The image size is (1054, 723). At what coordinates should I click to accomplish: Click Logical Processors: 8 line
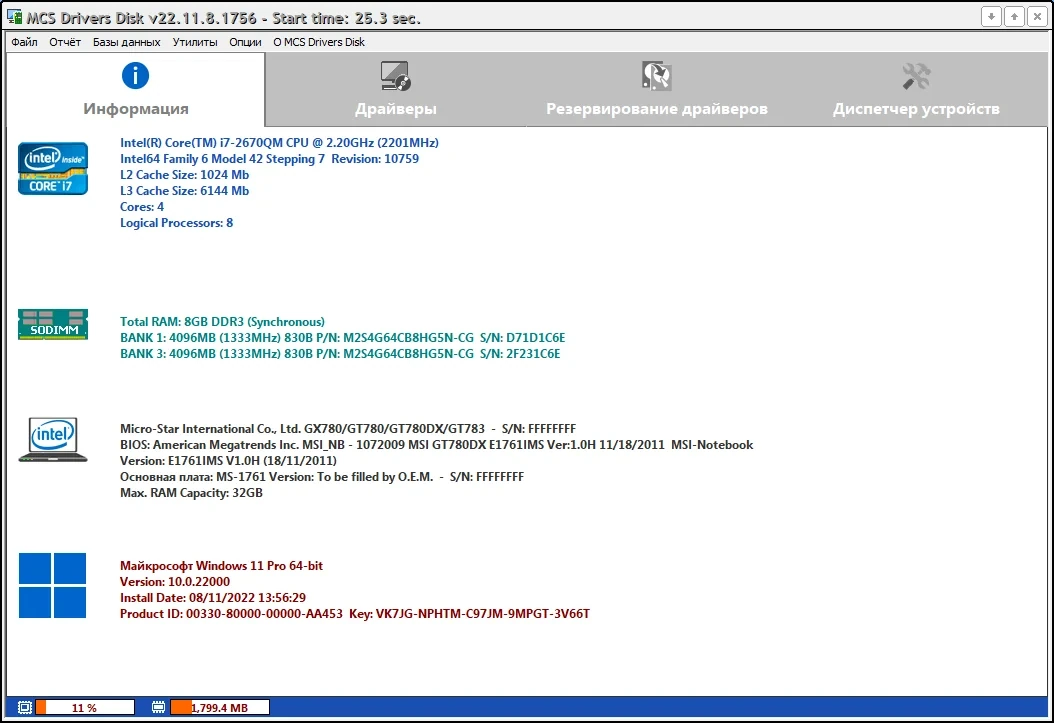176,223
